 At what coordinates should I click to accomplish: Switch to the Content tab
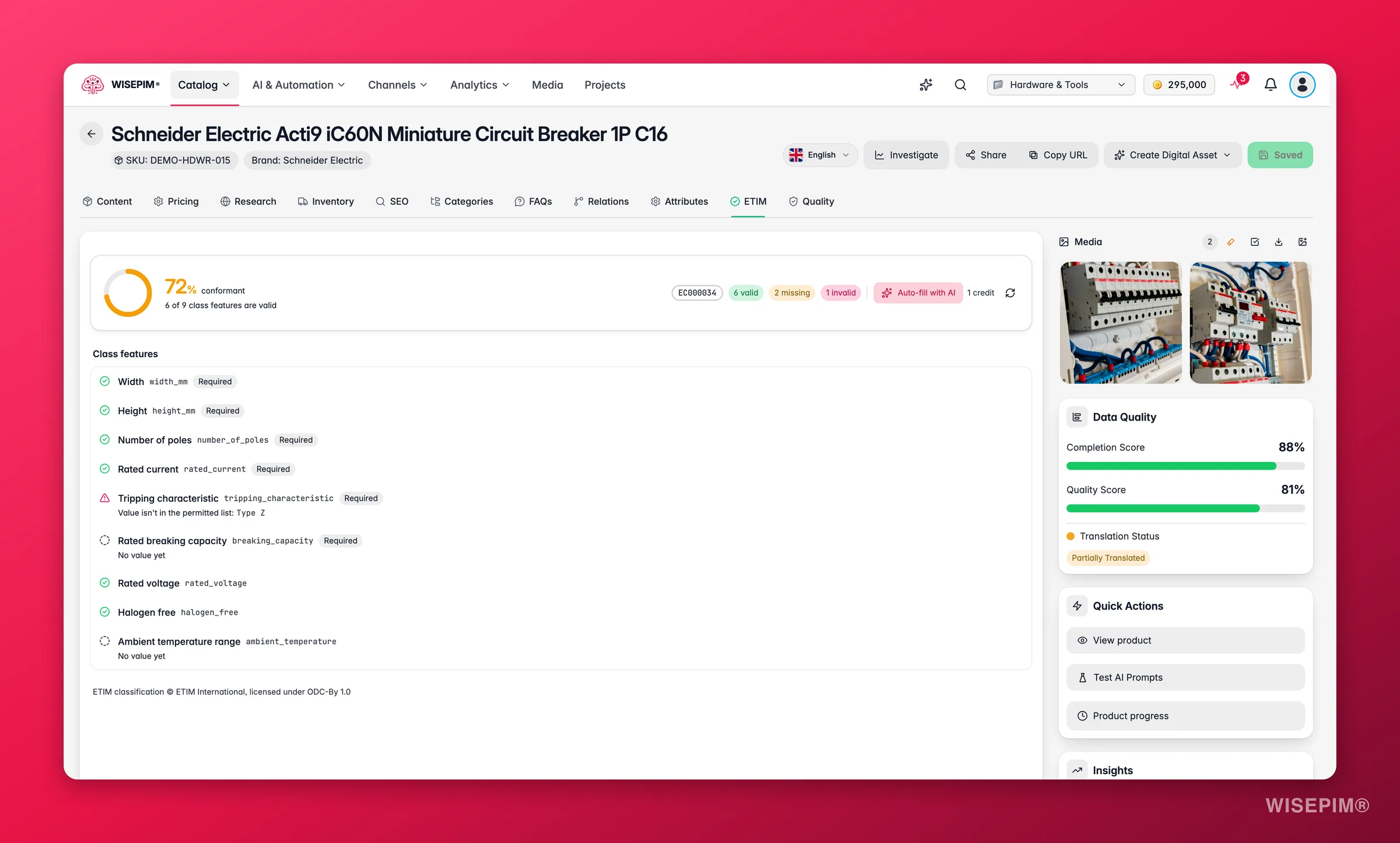click(107, 201)
